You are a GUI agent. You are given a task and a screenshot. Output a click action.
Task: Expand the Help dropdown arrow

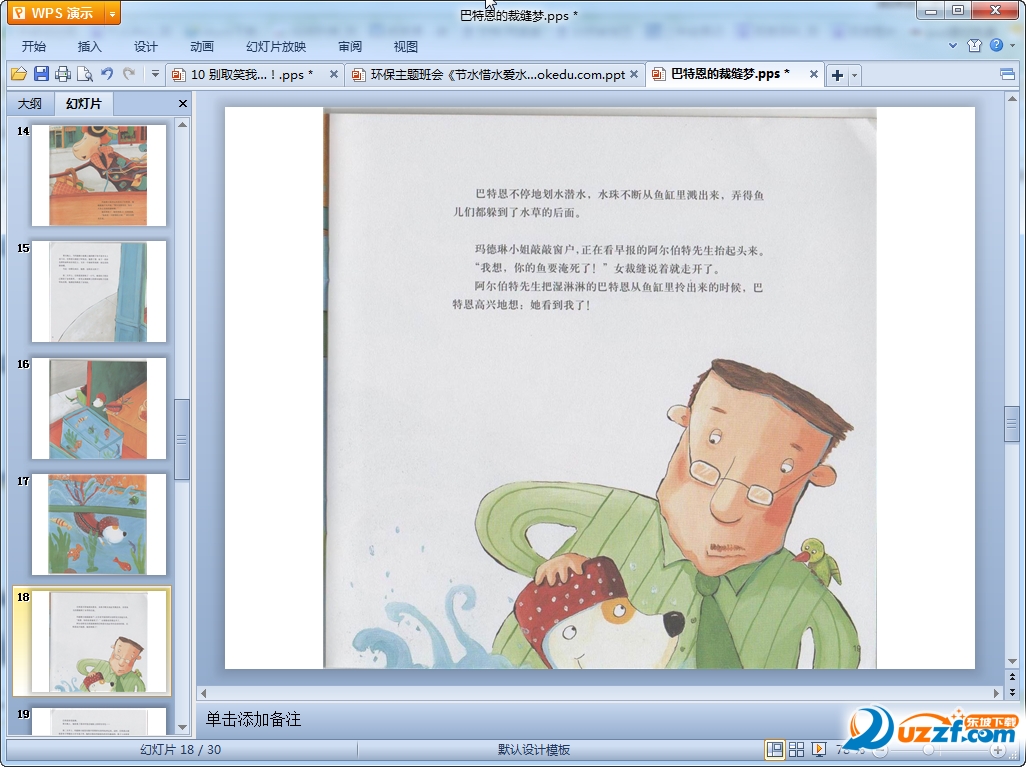[1012, 45]
